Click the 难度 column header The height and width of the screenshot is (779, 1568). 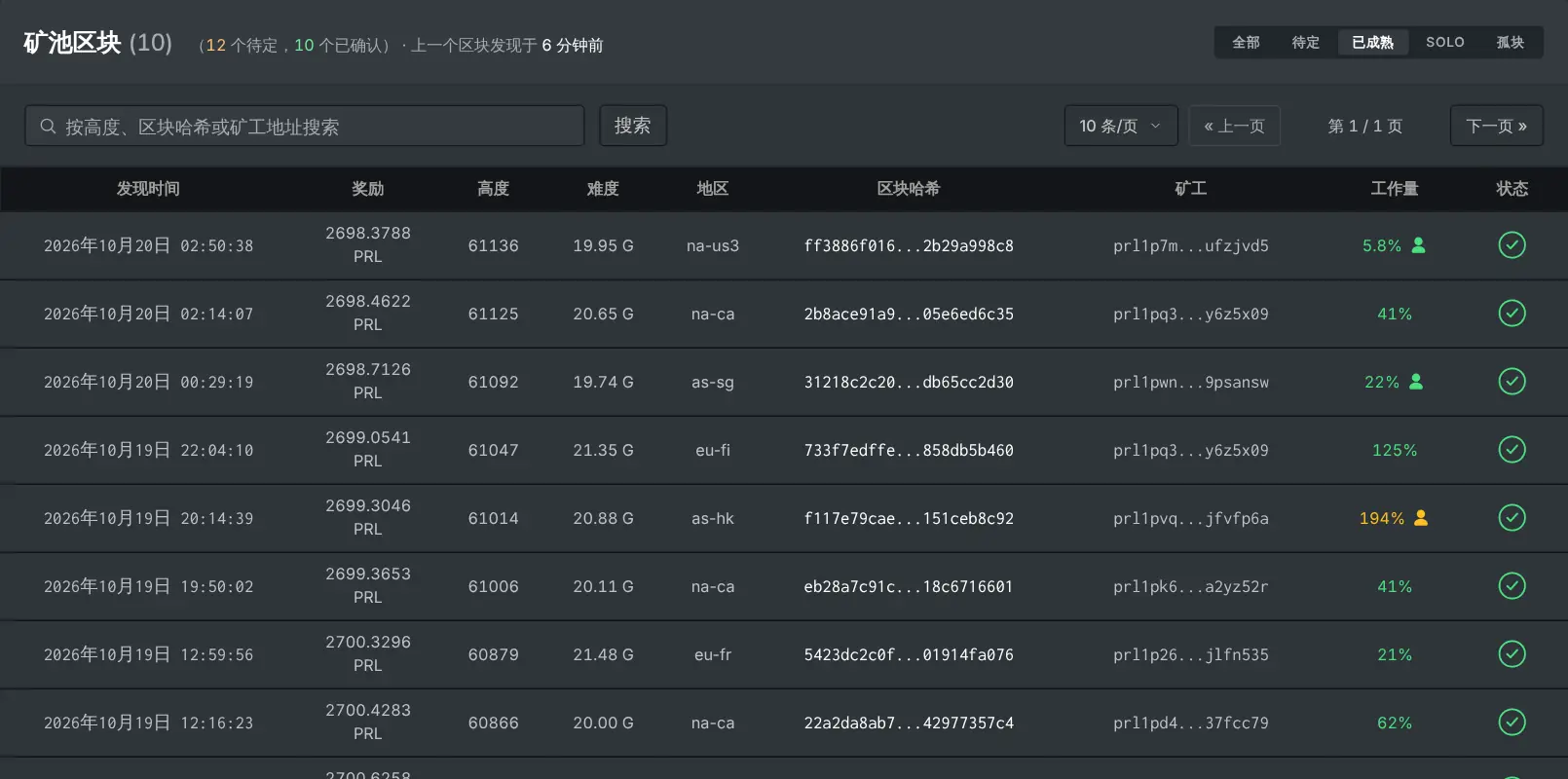[x=603, y=189]
